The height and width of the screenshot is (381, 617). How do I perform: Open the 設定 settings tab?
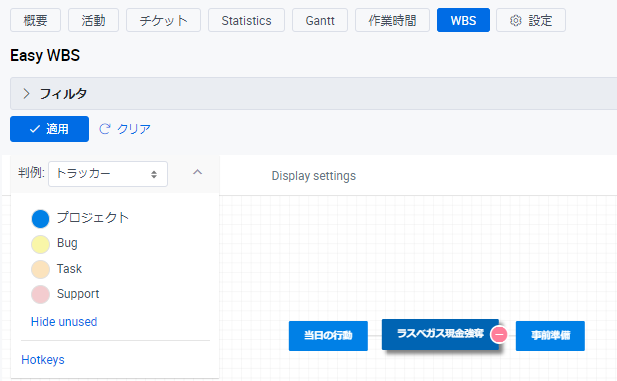pyautogui.click(x=531, y=20)
